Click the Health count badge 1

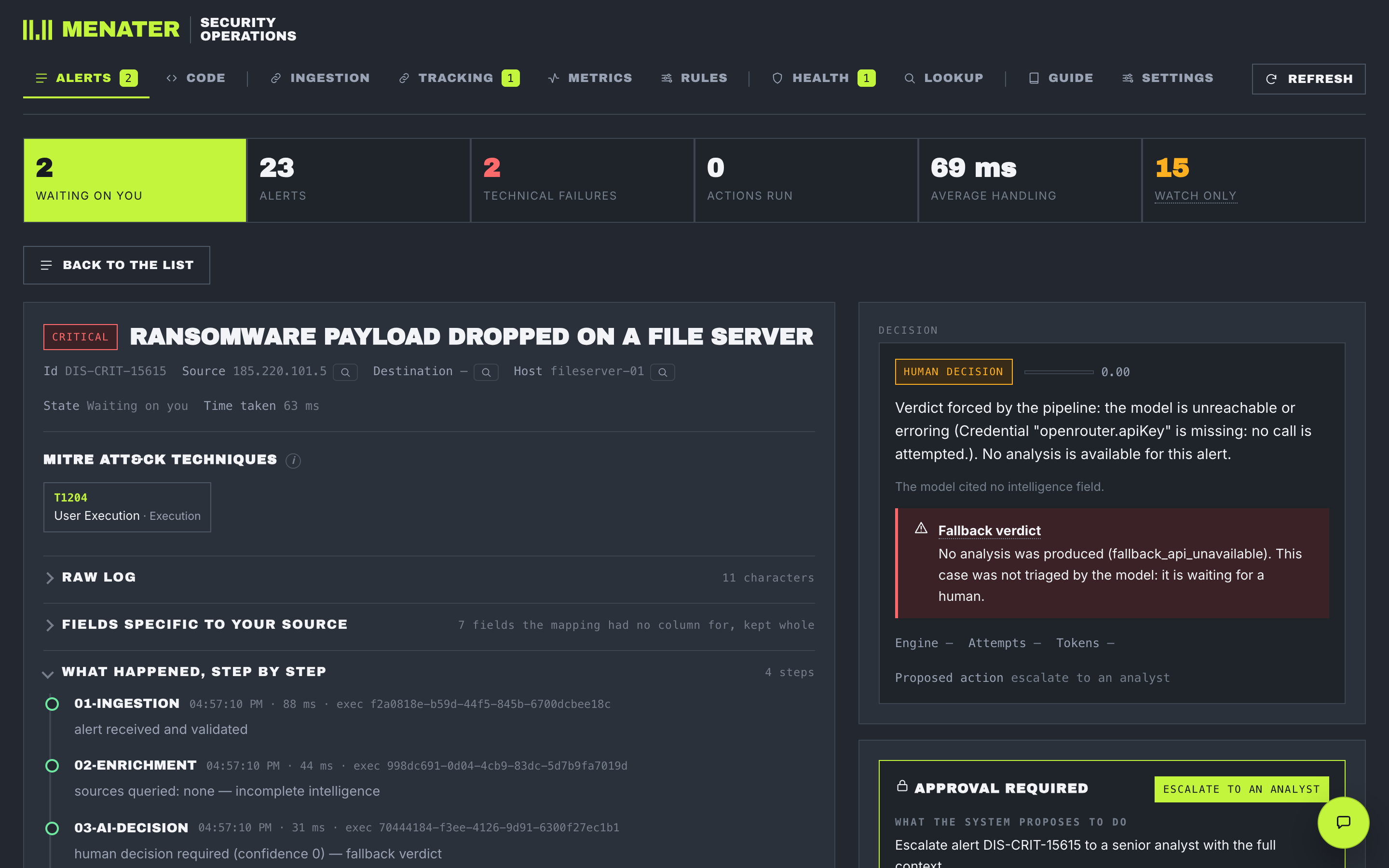tap(866, 78)
